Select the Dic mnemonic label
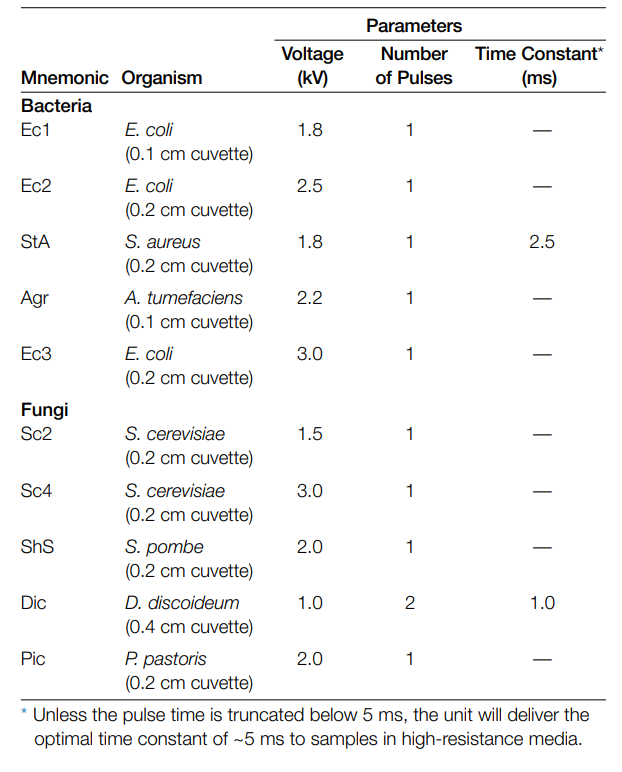 [x=34, y=603]
